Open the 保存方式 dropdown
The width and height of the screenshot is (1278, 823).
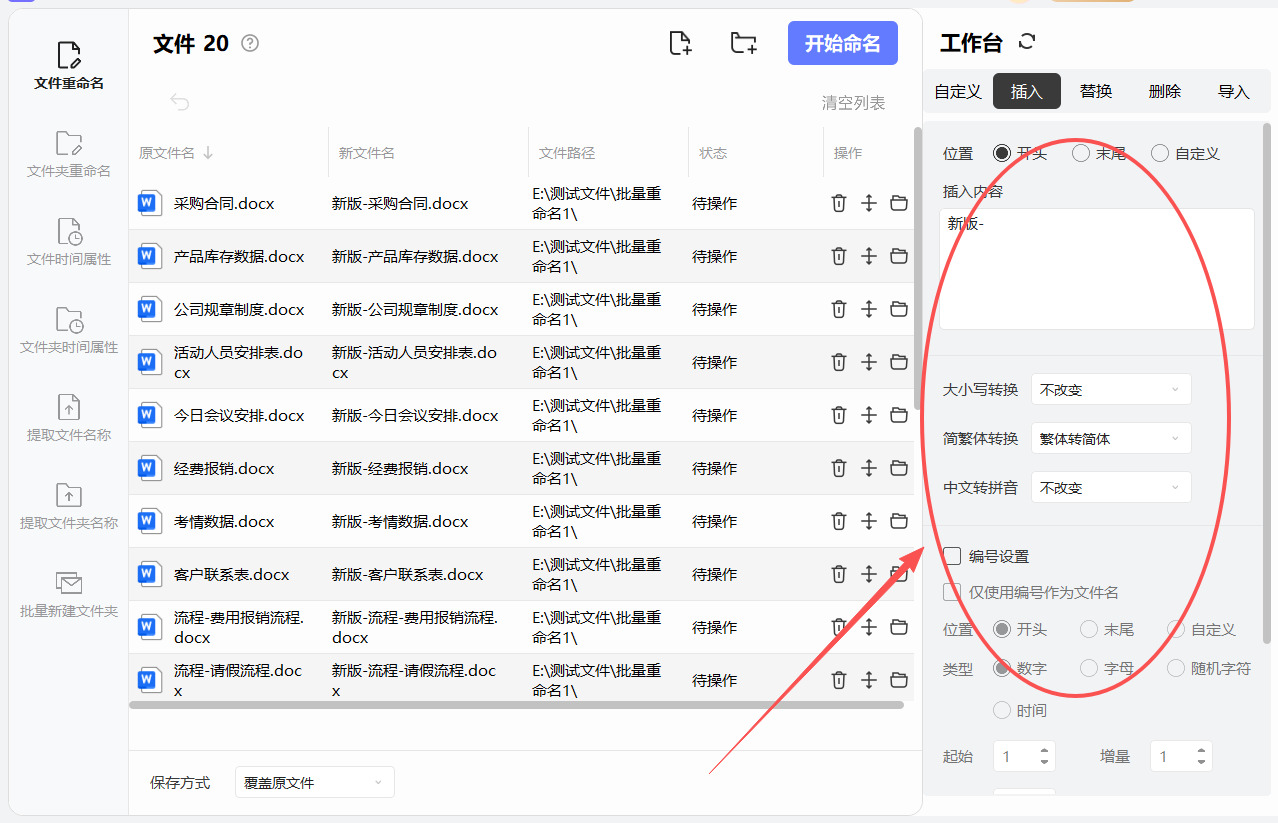(x=314, y=782)
